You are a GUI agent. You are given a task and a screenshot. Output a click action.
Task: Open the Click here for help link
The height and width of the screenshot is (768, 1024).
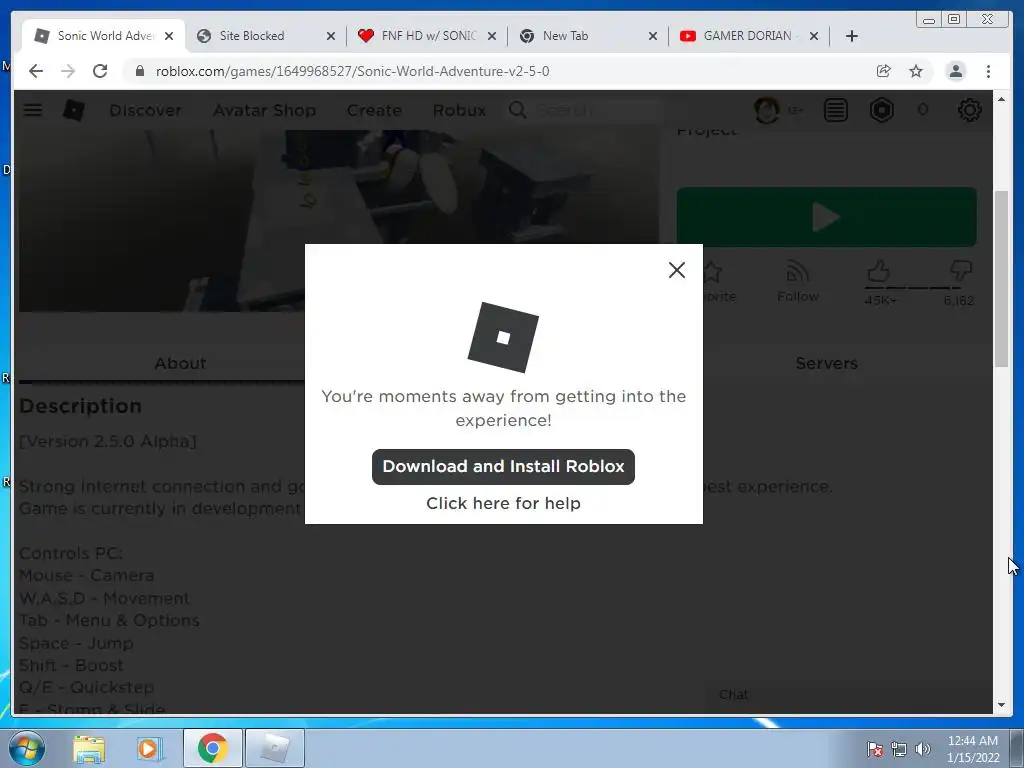pyautogui.click(x=503, y=503)
